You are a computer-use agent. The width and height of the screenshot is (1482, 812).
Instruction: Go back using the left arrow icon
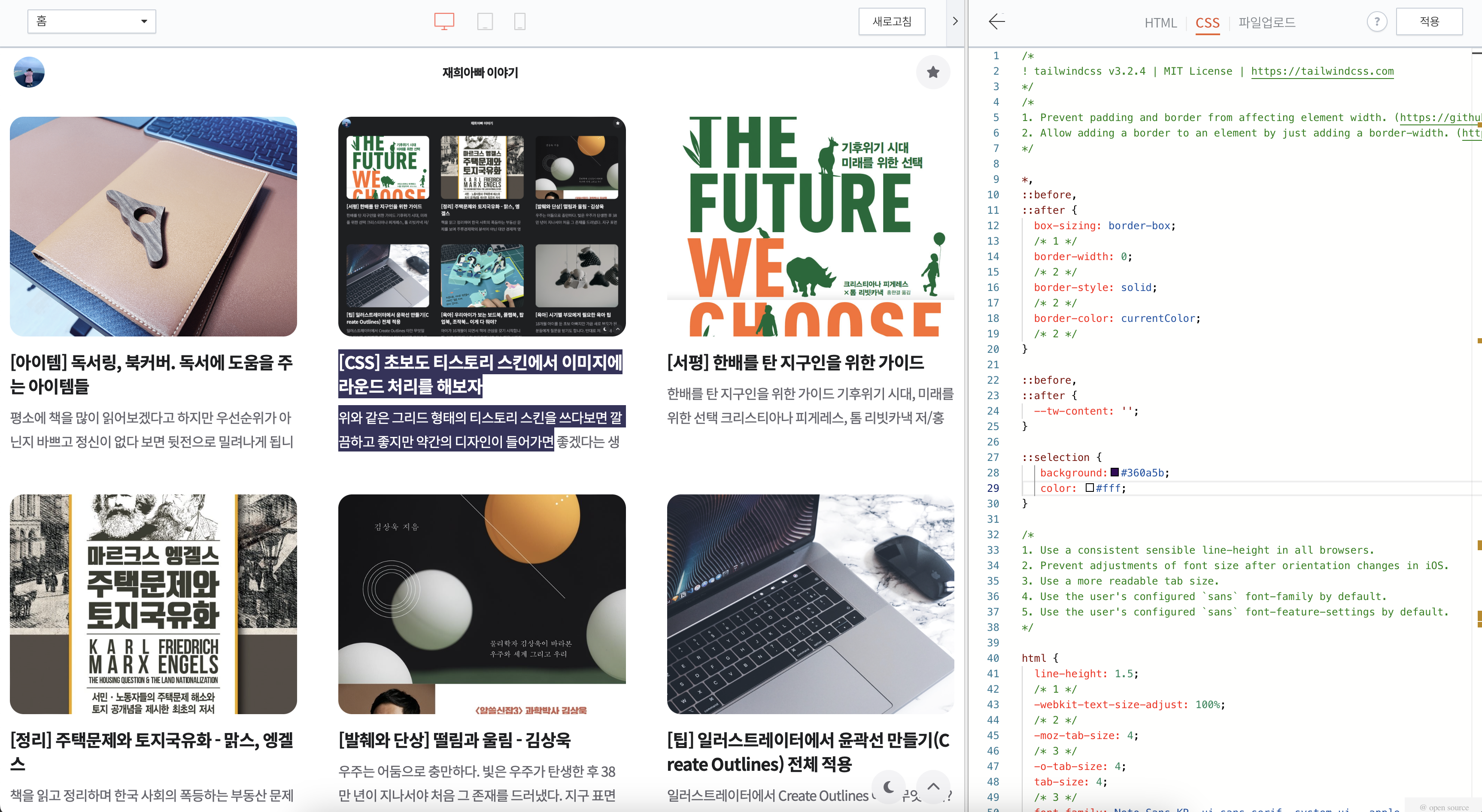(x=996, y=22)
